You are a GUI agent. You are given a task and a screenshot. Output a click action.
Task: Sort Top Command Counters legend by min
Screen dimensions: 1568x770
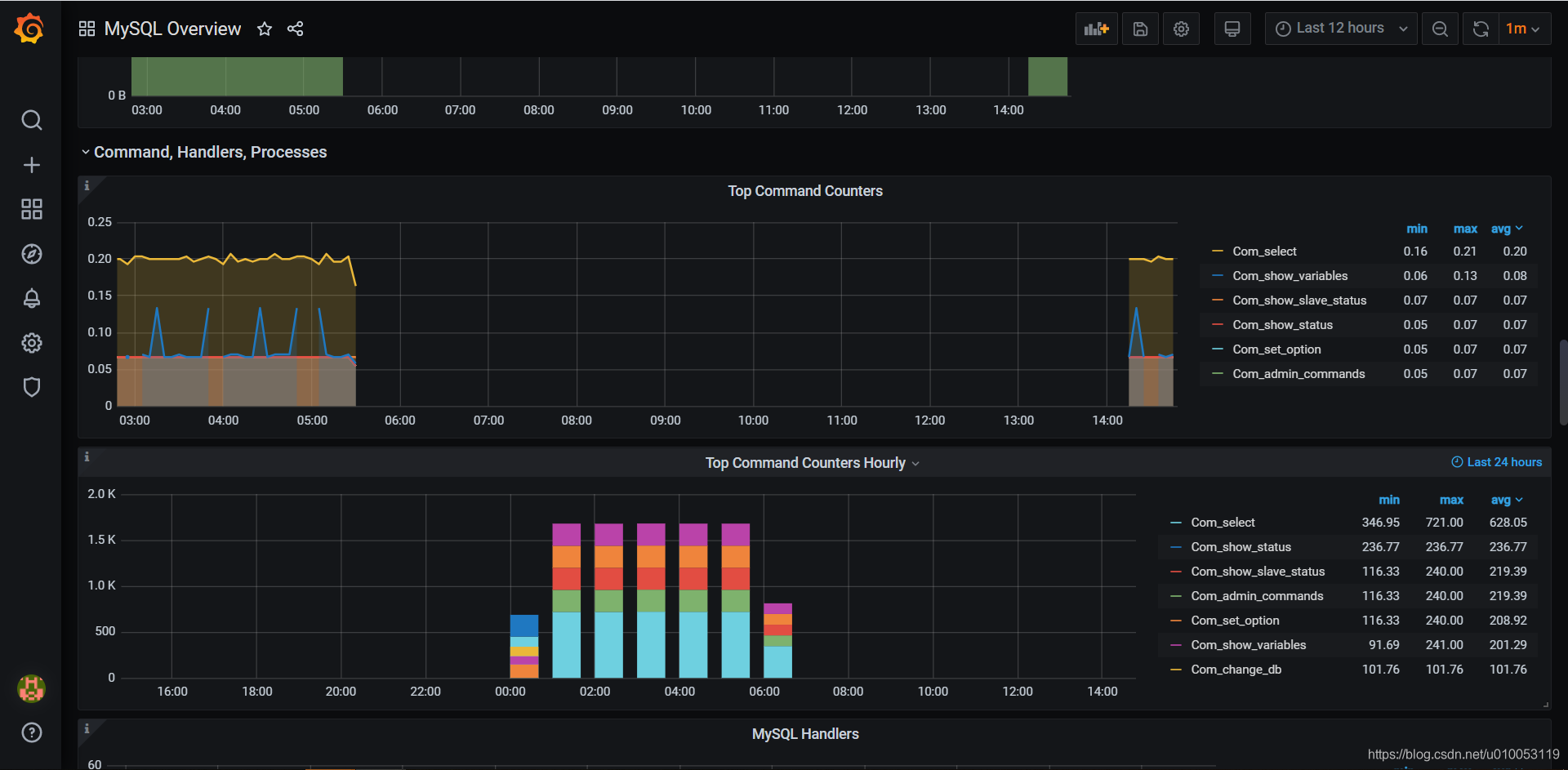(x=1417, y=229)
